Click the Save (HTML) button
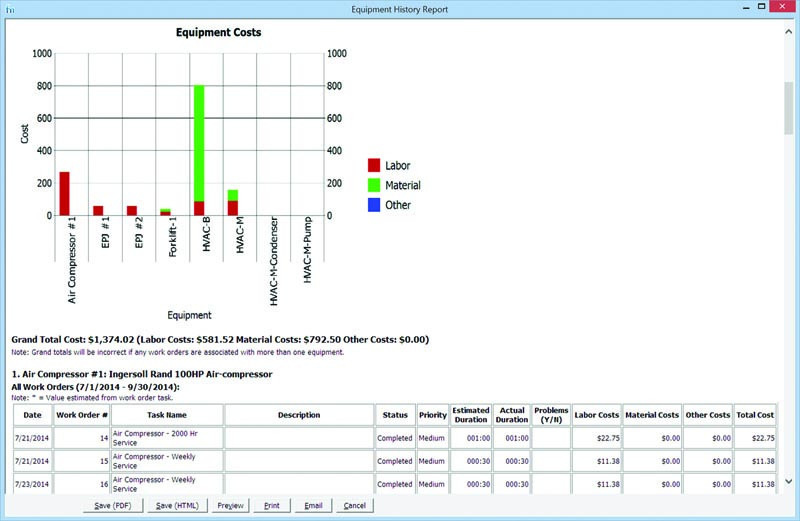This screenshot has height=521, width=800. 177,505
